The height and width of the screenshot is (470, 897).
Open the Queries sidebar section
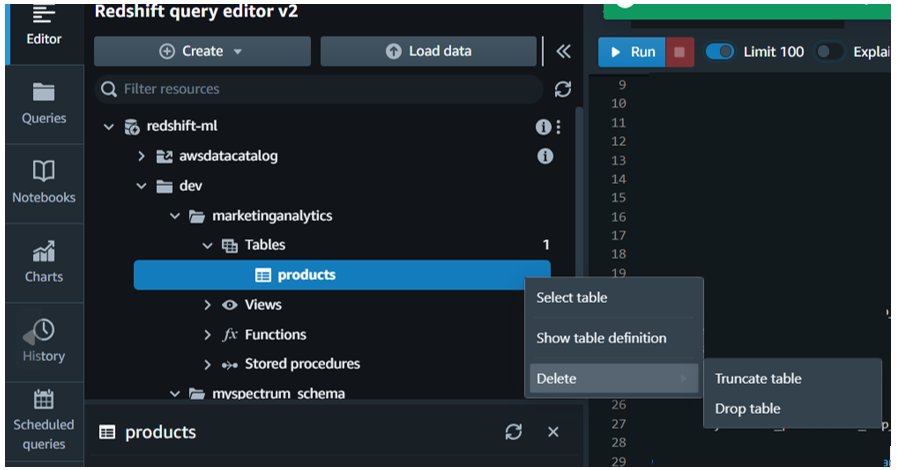(44, 104)
